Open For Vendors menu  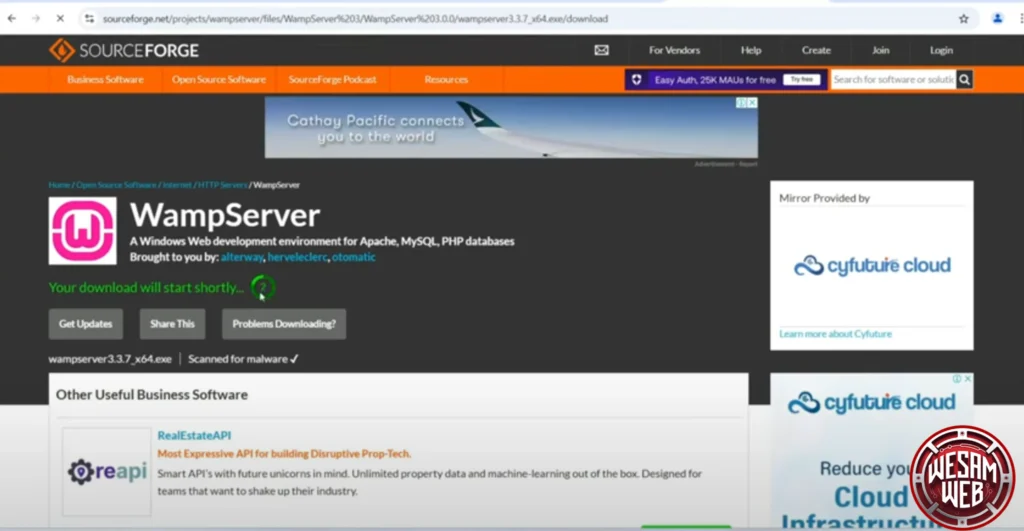tap(674, 50)
